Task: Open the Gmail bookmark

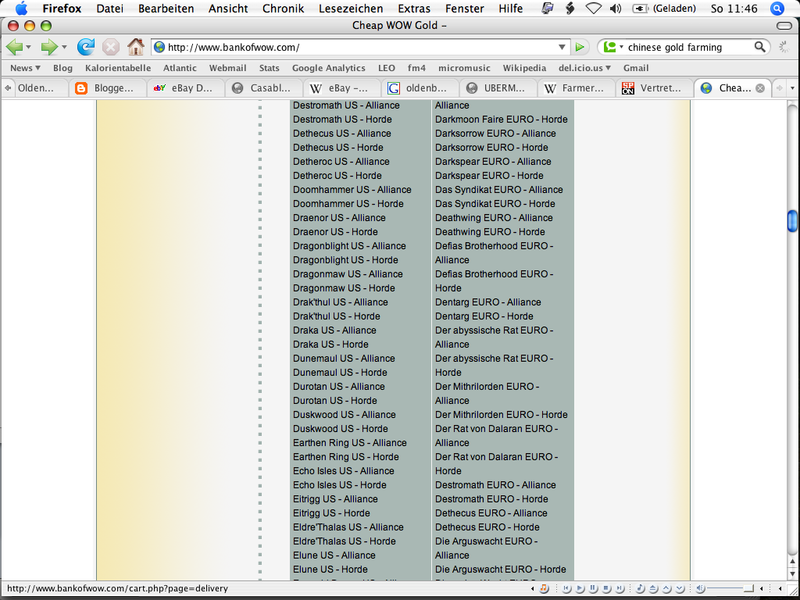Action: [636, 68]
